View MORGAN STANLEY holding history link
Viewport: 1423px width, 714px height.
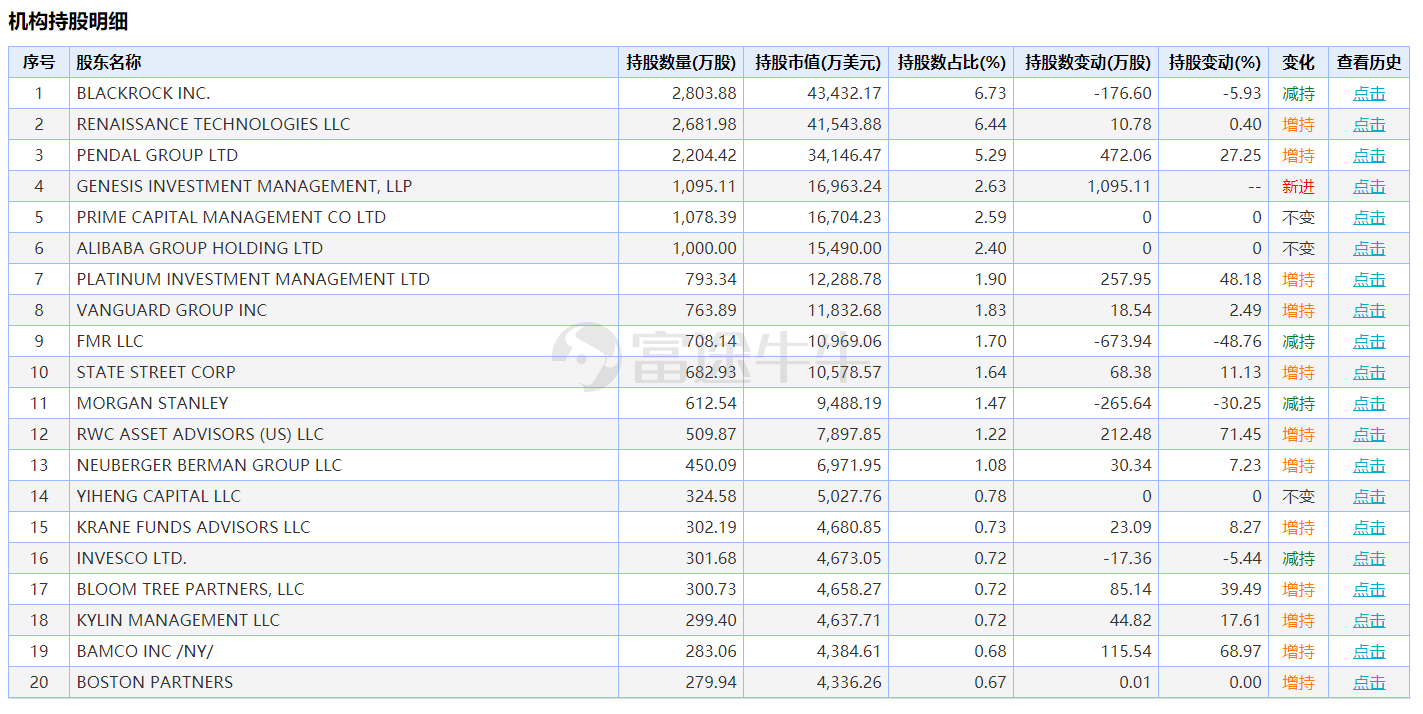click(1369, 404)
